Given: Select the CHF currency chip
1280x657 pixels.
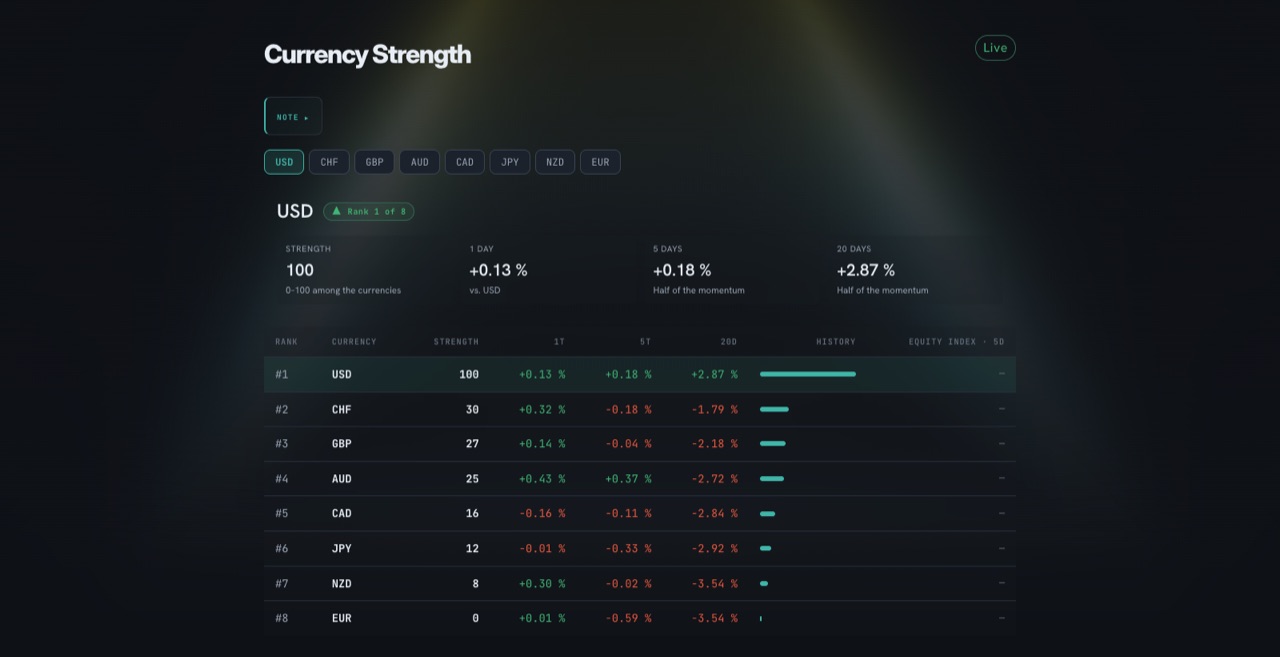Looking at the screenshot, I should (x=329, y=162).
